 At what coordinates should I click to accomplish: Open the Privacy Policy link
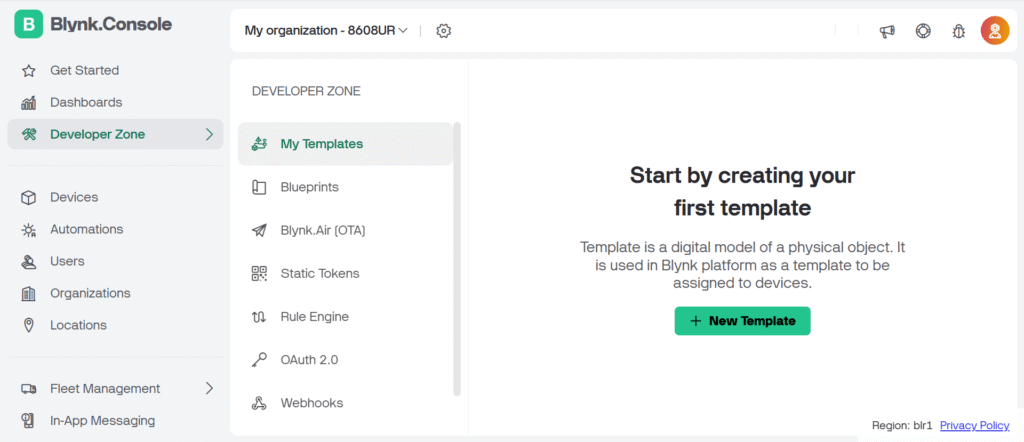pyautogui.click(x=974, y=426)
